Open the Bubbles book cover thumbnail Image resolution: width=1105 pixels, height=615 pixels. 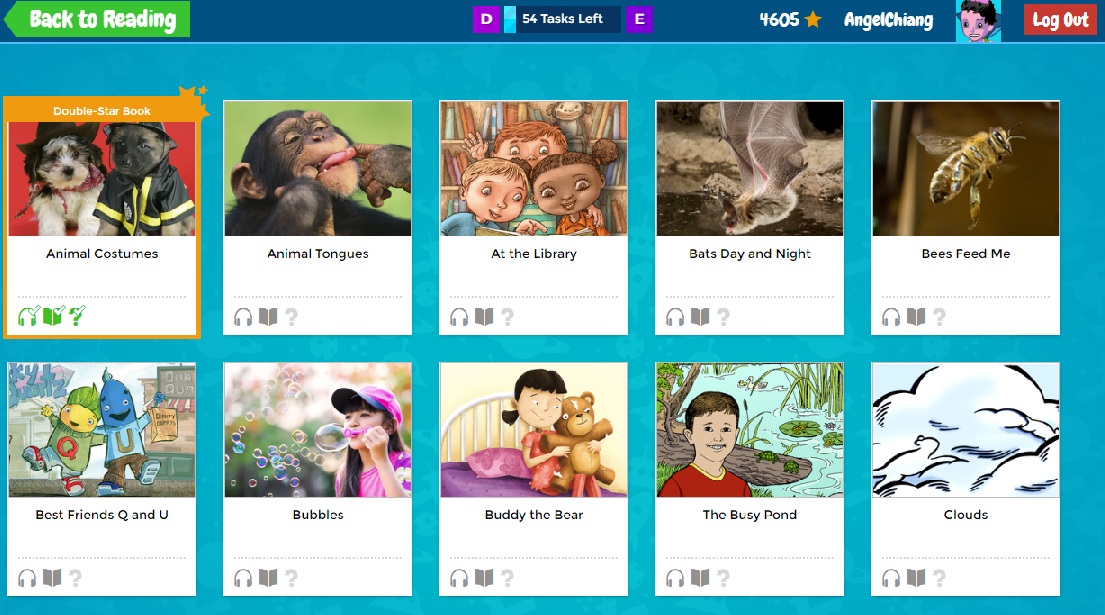[x=318, y=430]
